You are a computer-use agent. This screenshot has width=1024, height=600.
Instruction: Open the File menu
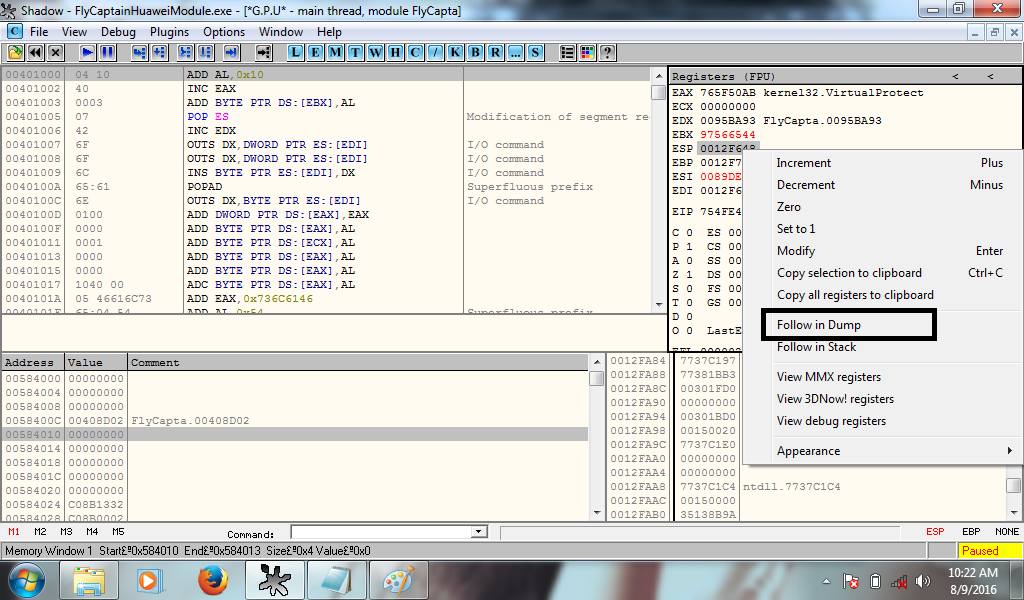(x=39, y=32)
